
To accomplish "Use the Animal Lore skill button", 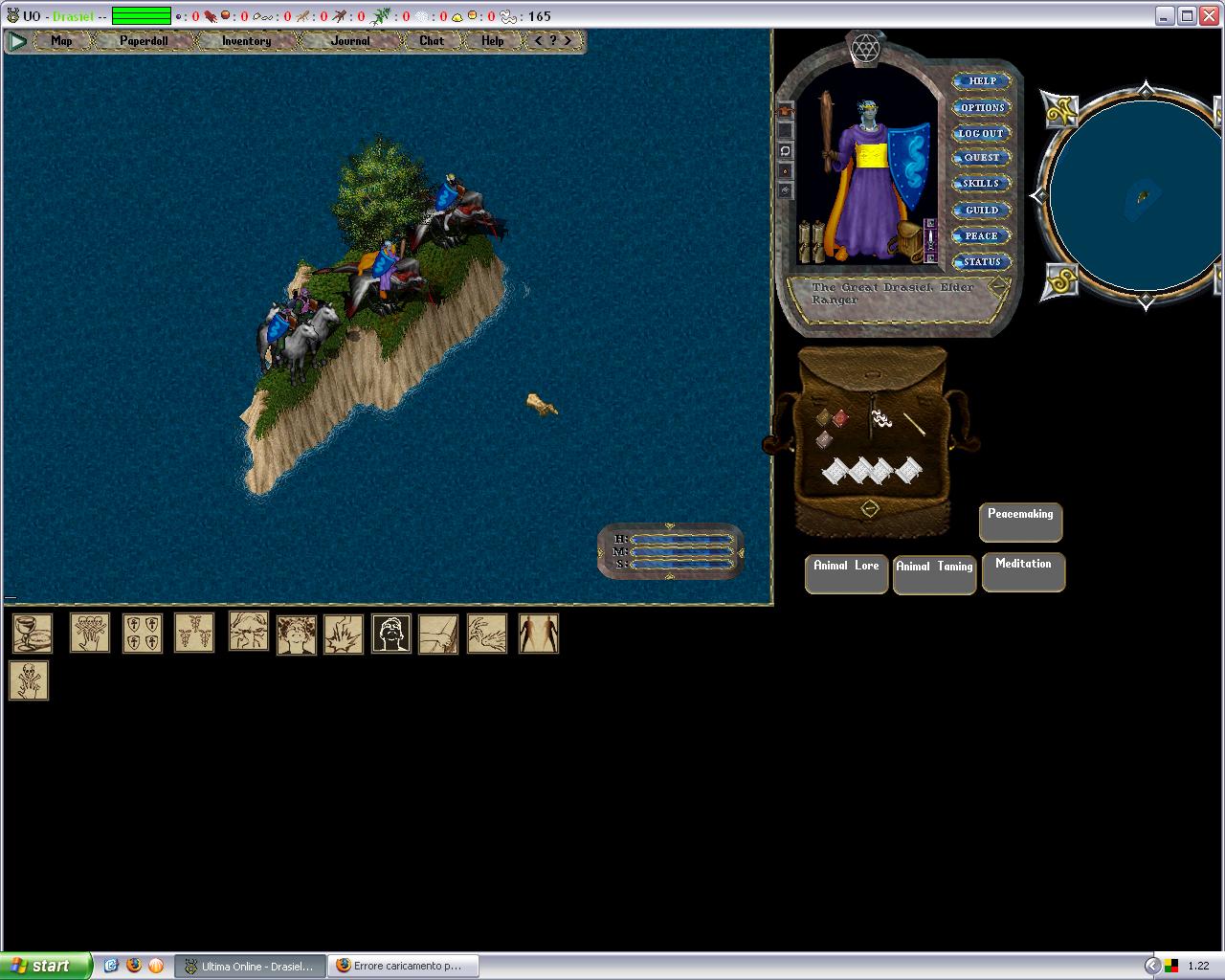I will click(x=847, y=574).
